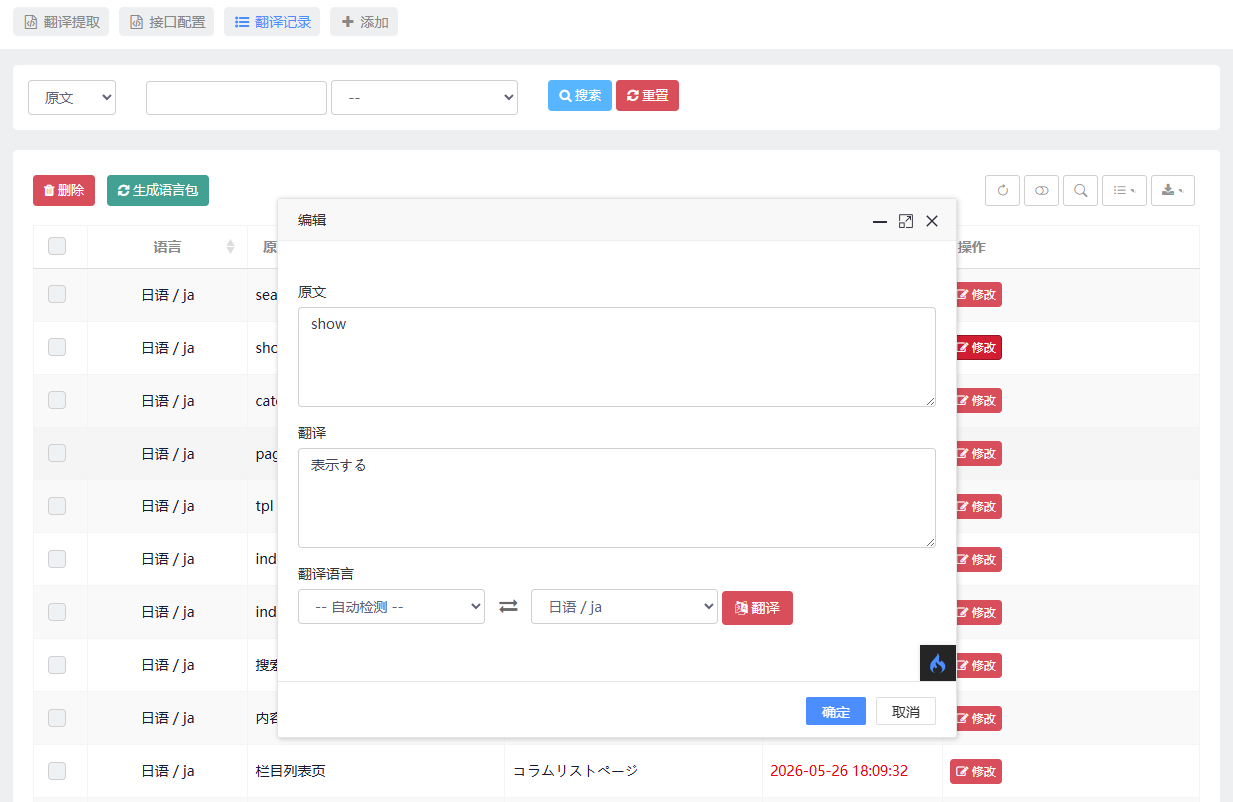The width and height of the screenshot is (1233, 802).
Task: Click the 操作 column header
Action: click(x=972, y=247)
